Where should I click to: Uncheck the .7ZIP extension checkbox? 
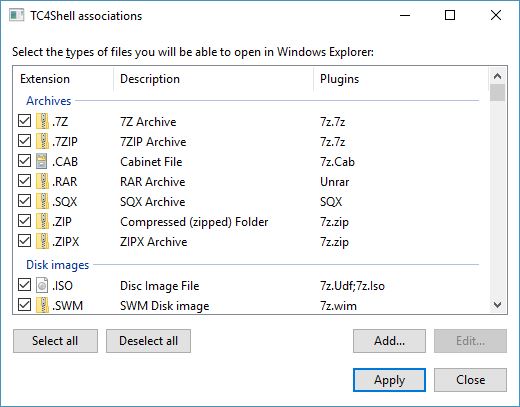(24, 141)
